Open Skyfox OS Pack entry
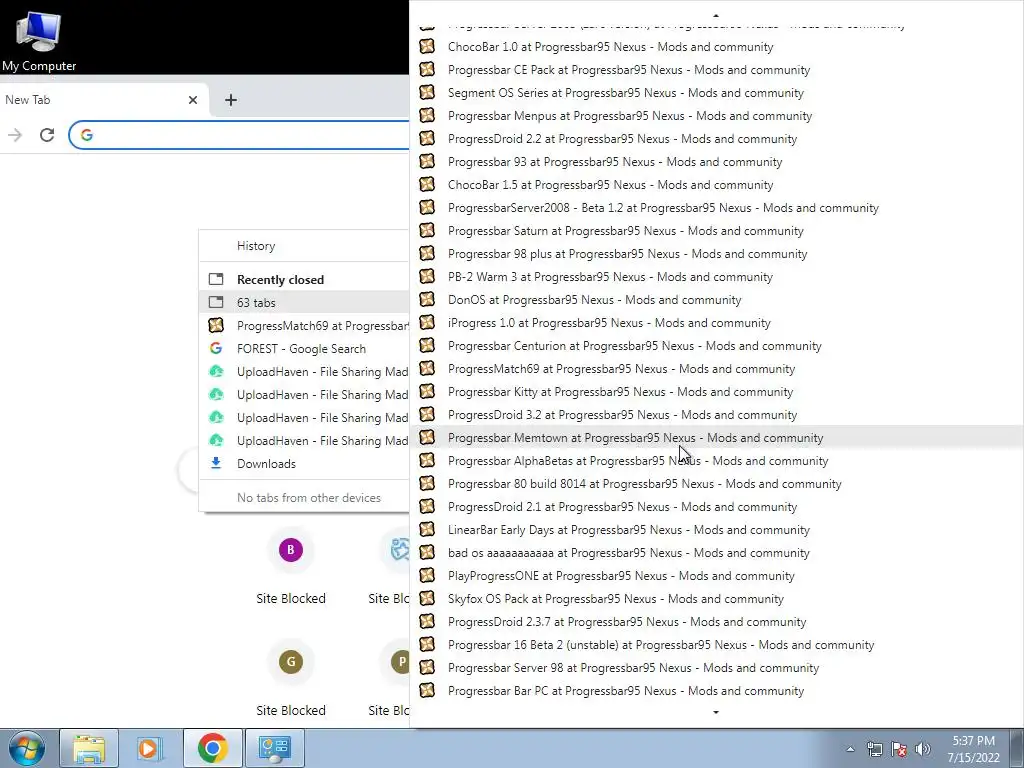 point(716,599)
